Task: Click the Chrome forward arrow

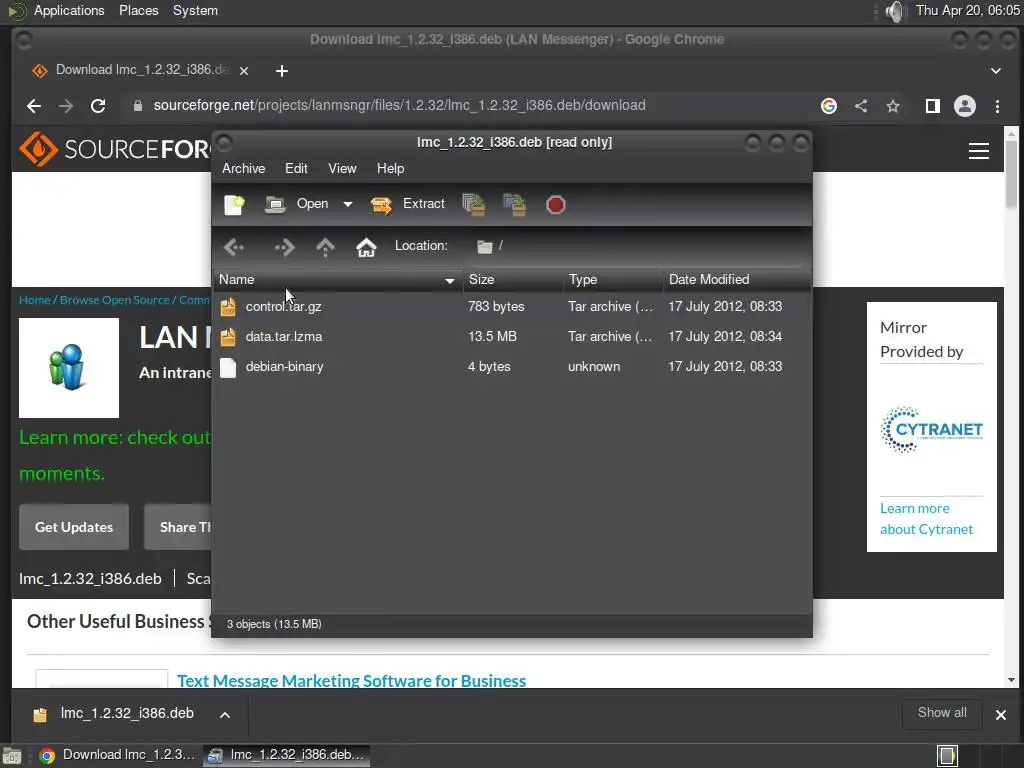Action: [66, 106]
